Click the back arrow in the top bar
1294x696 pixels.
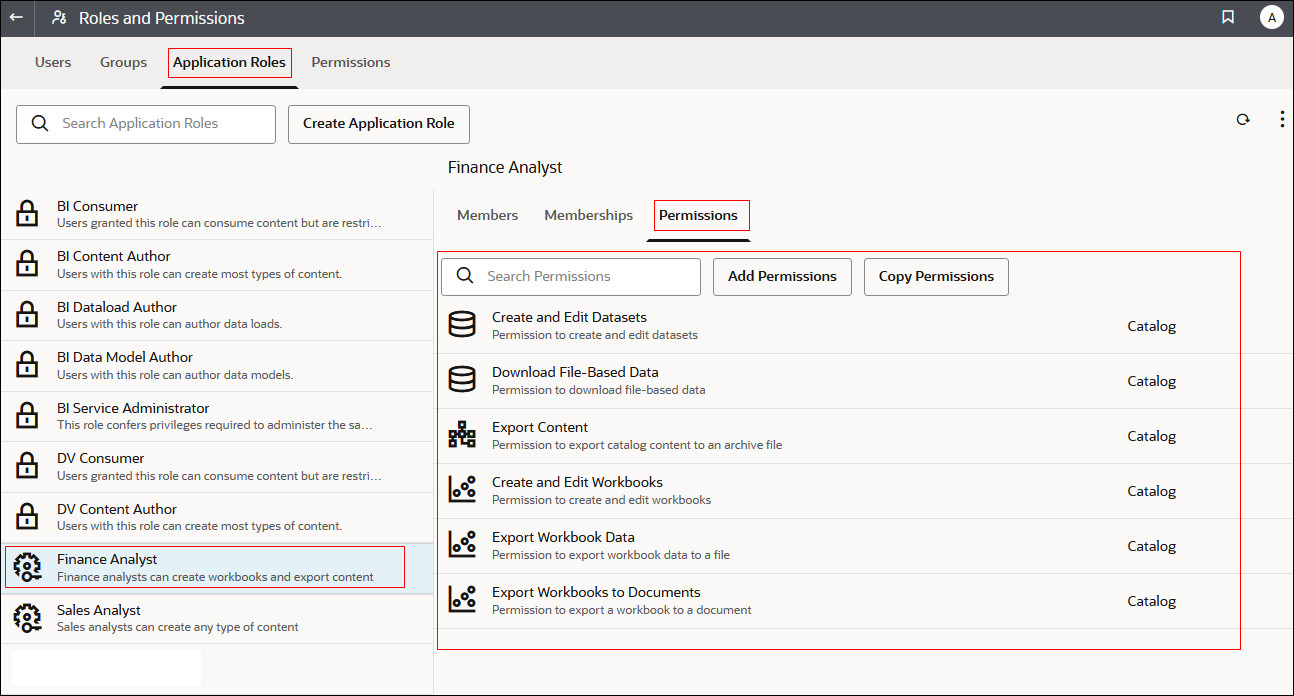coord(16,17)
